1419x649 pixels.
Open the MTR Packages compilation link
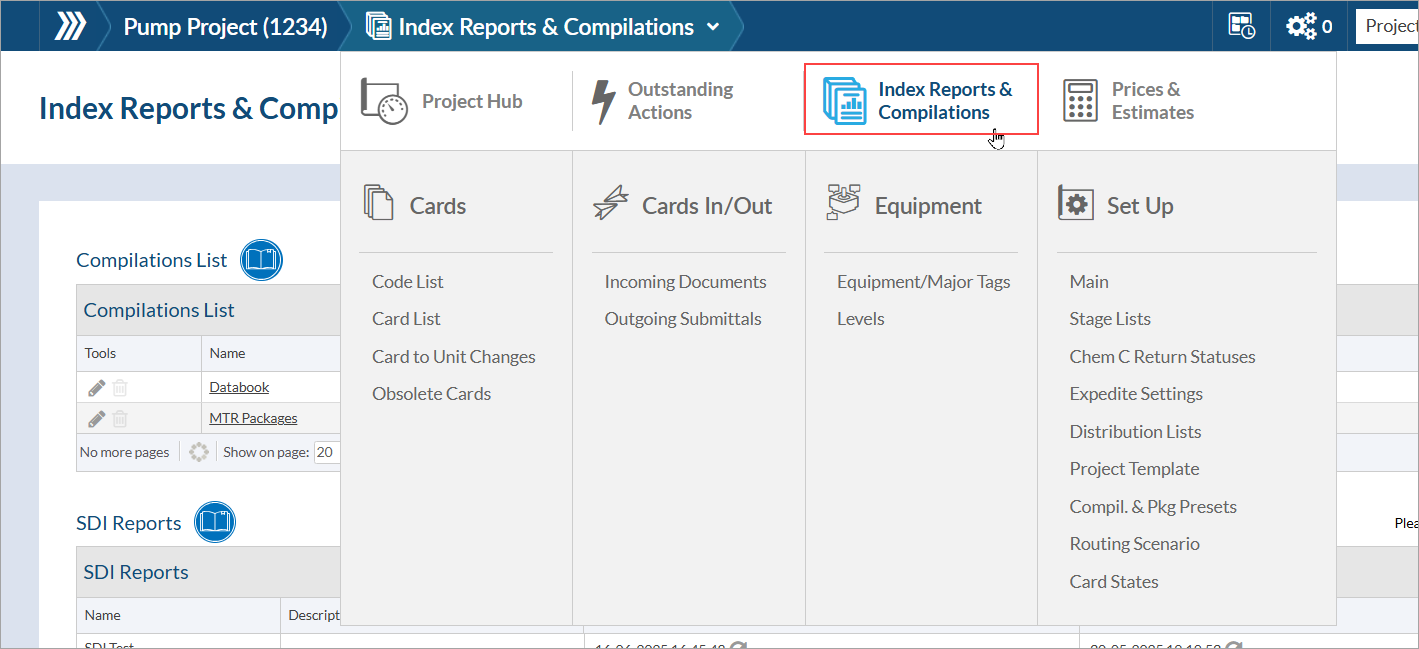coord(253,418)
